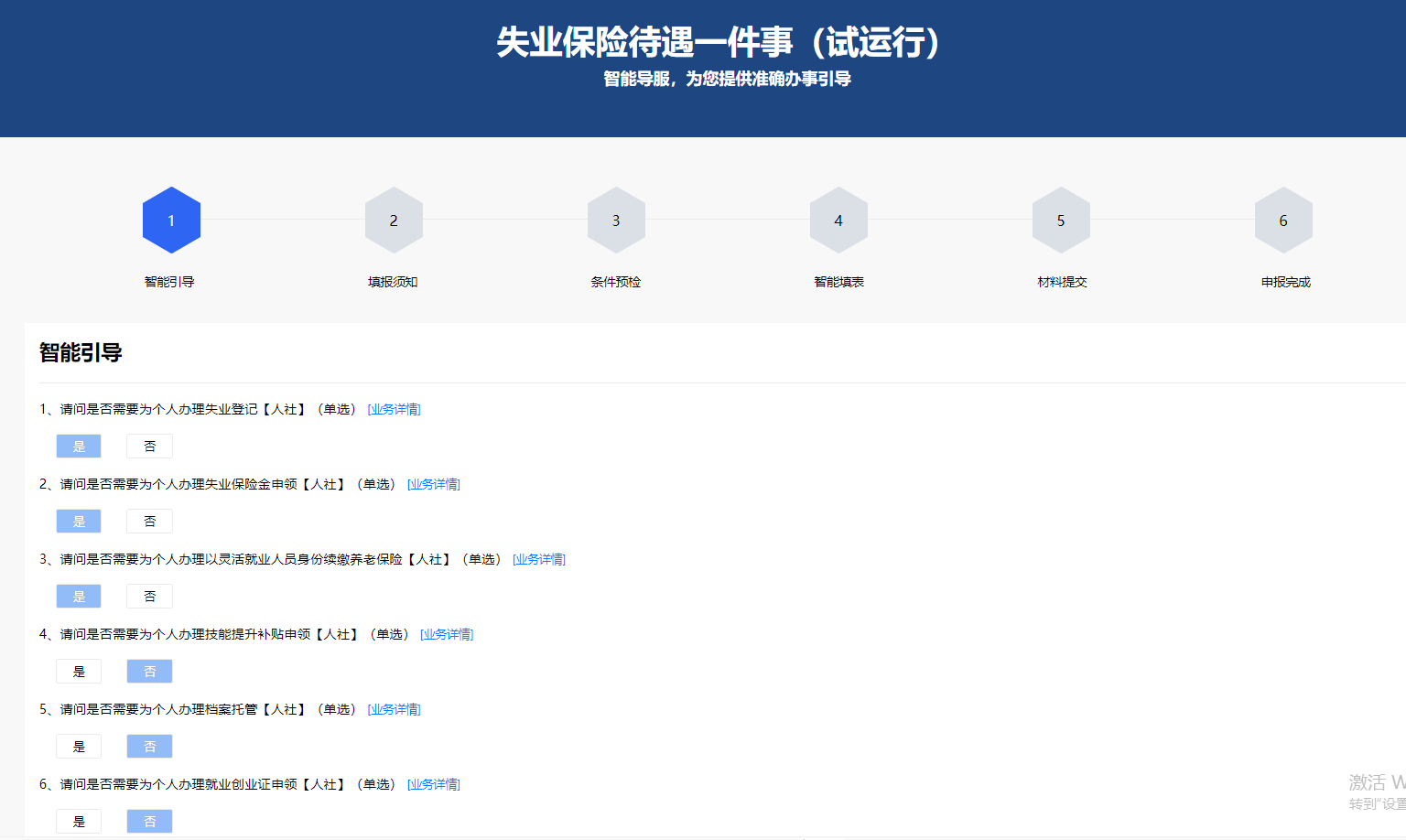This screenshot has width=1406, height=840.
Task: Select the 材料提交 step label
Action: (1061, 282)
